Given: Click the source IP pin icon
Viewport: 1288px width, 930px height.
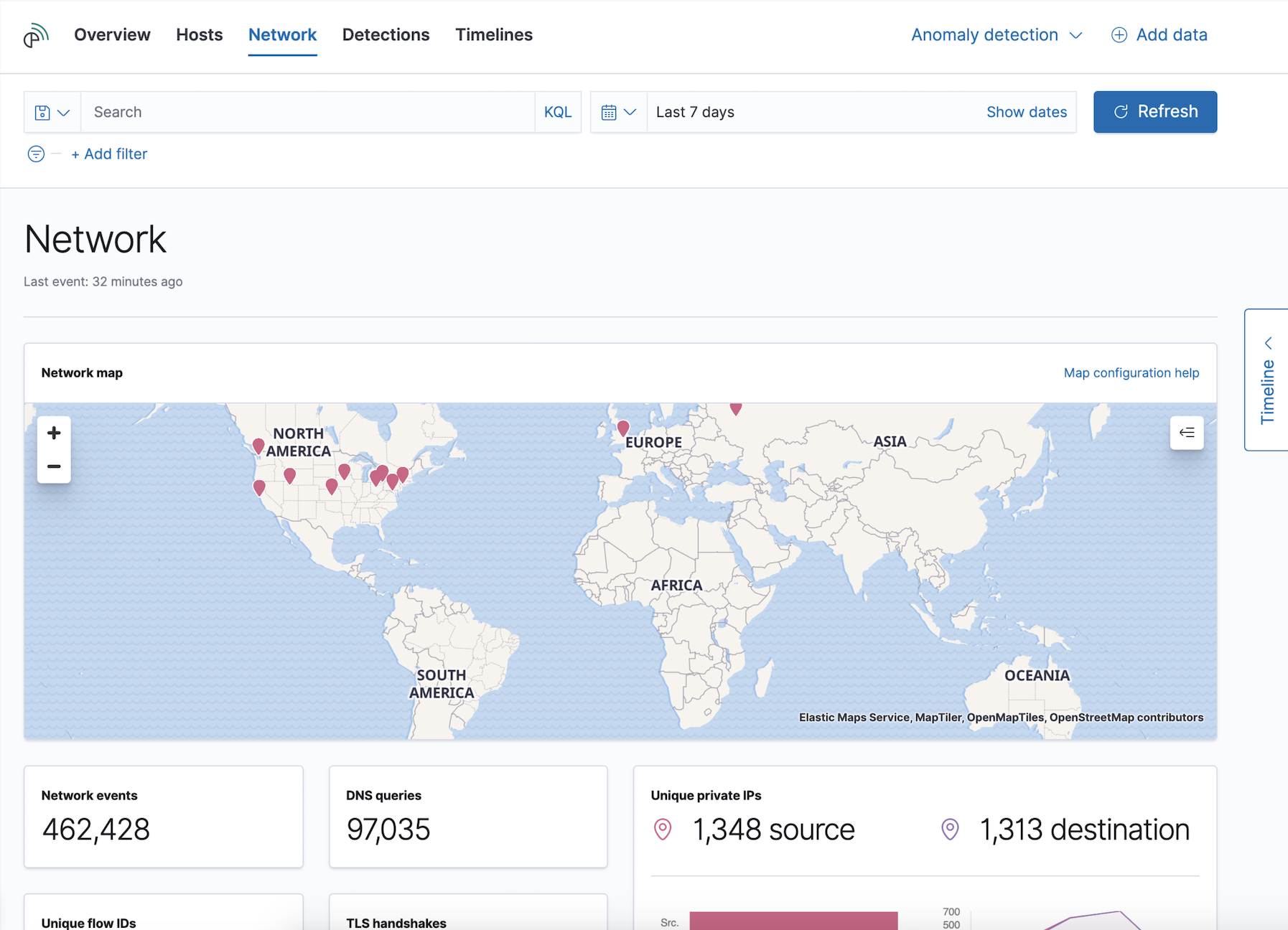Looking at the screenshot, I should pos(663,830).
